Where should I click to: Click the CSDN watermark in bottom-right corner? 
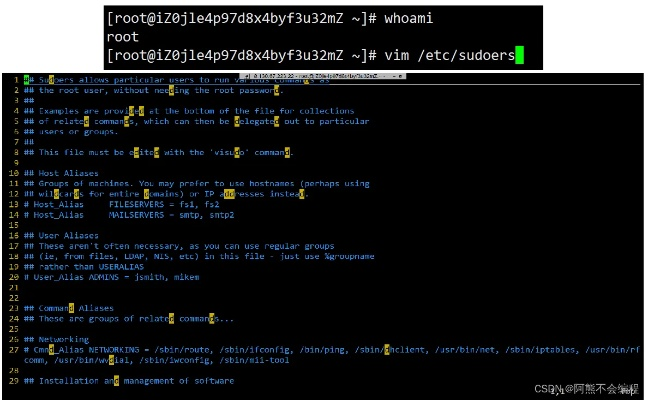tap(585, 388)
